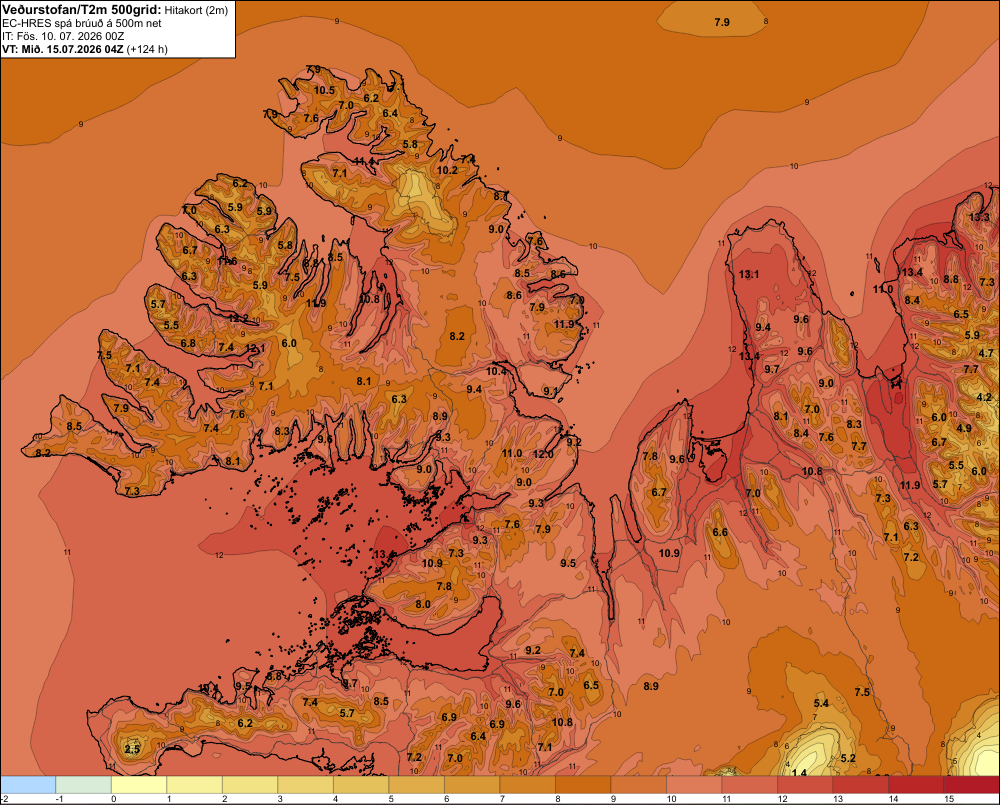Image resolution: width=1000 pixels, height=805 pixels.
Task: Click the 11.4 temperature value
Action: (x=364, y=161)
